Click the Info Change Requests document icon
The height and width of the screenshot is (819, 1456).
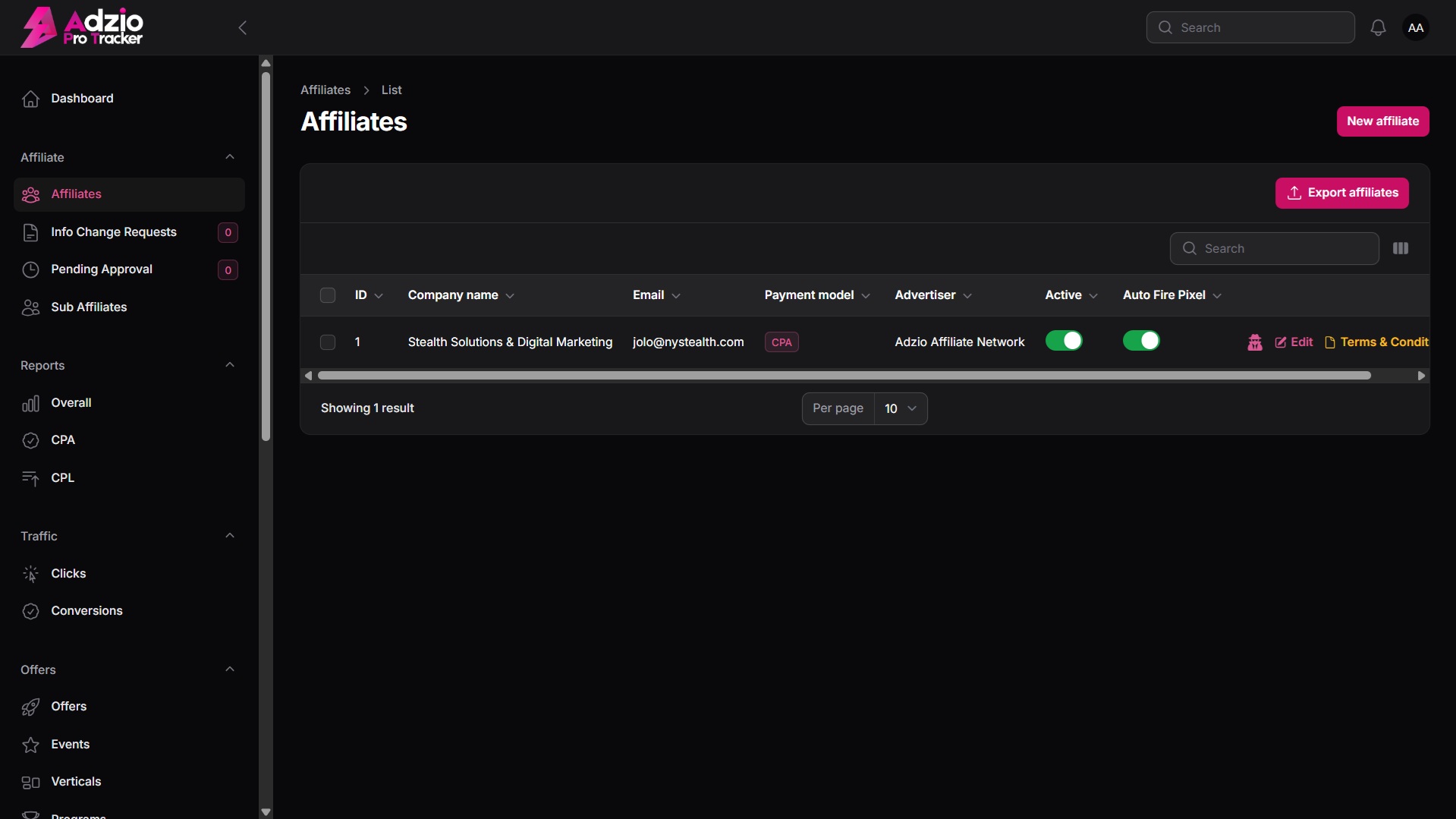click(30, 233)
